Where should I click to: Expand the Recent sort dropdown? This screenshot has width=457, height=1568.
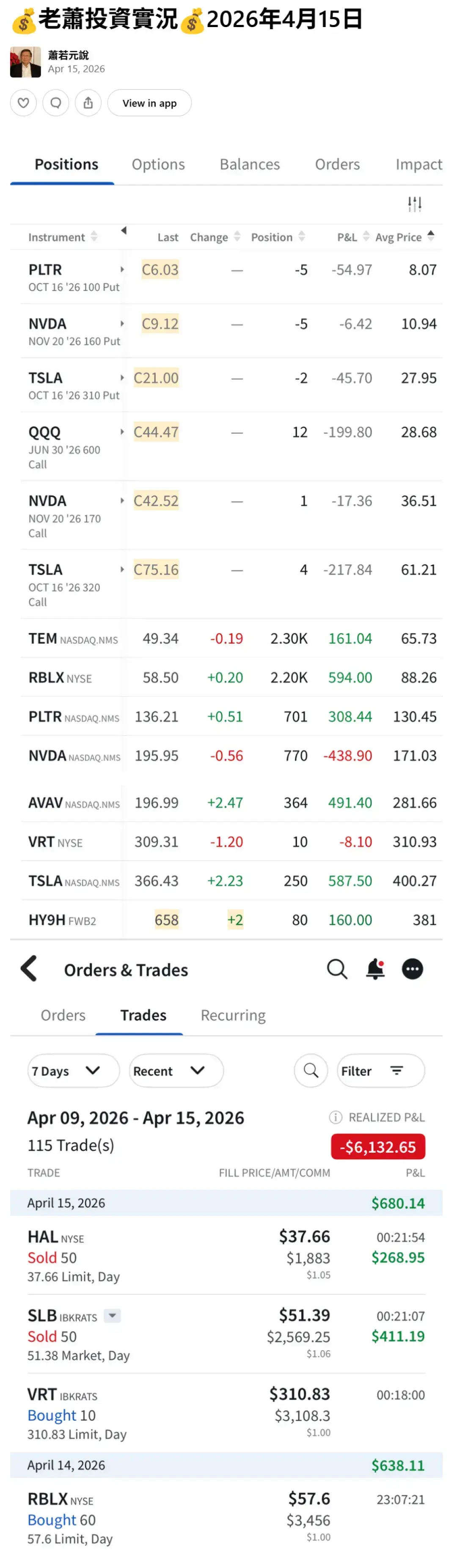[x=176, y=1071]
